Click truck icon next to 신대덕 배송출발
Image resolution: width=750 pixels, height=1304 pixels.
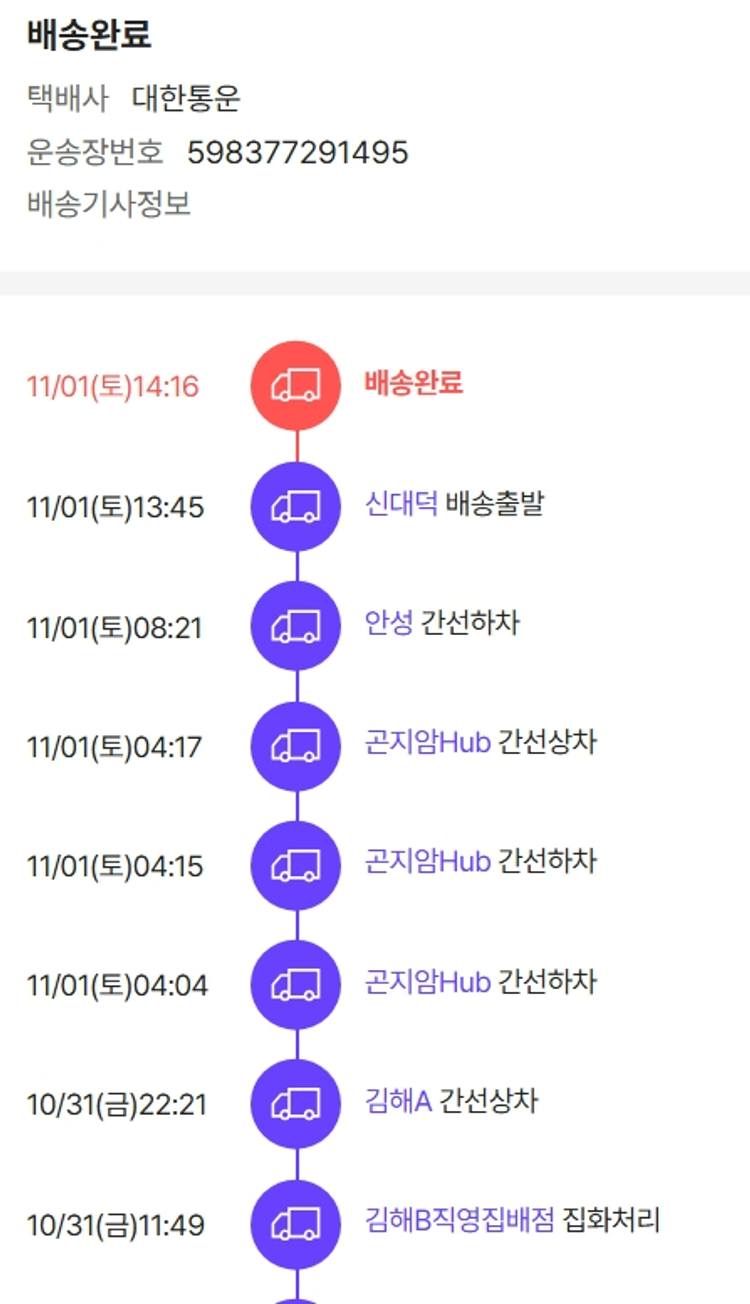(296, 506)
